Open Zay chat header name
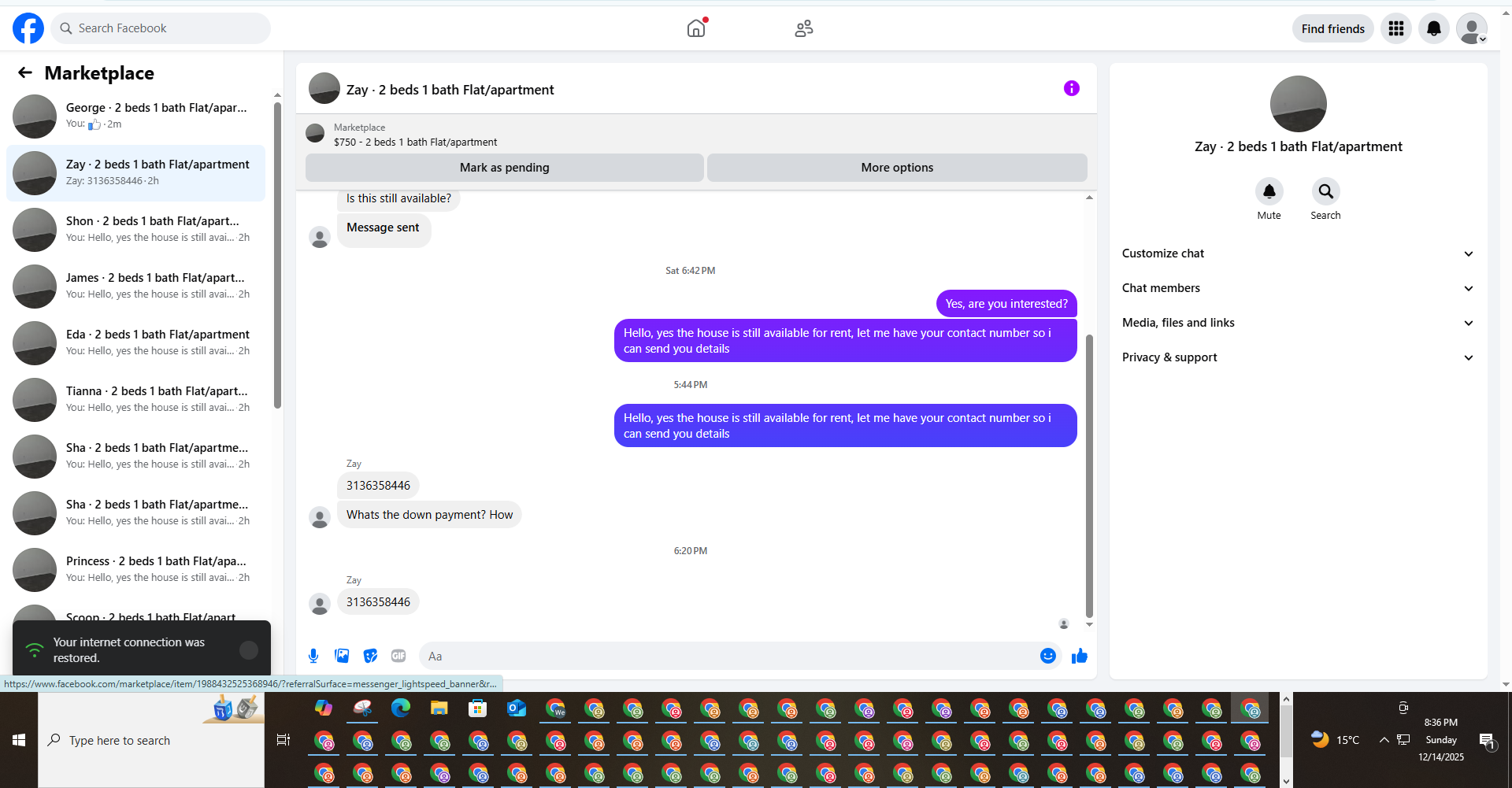 point(450,90)
